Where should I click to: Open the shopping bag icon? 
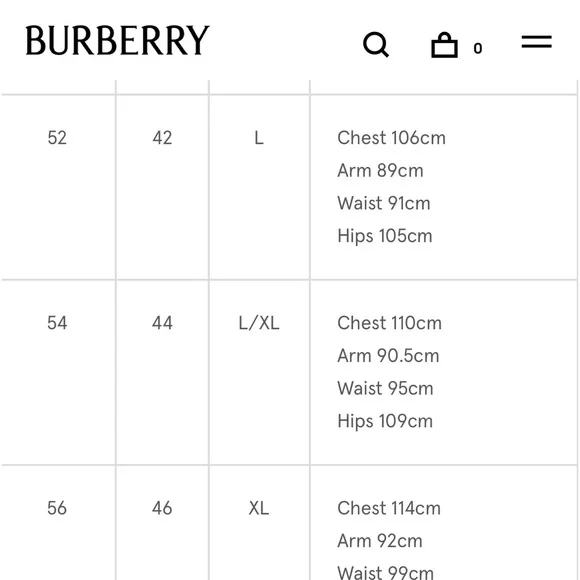(444, 45)
